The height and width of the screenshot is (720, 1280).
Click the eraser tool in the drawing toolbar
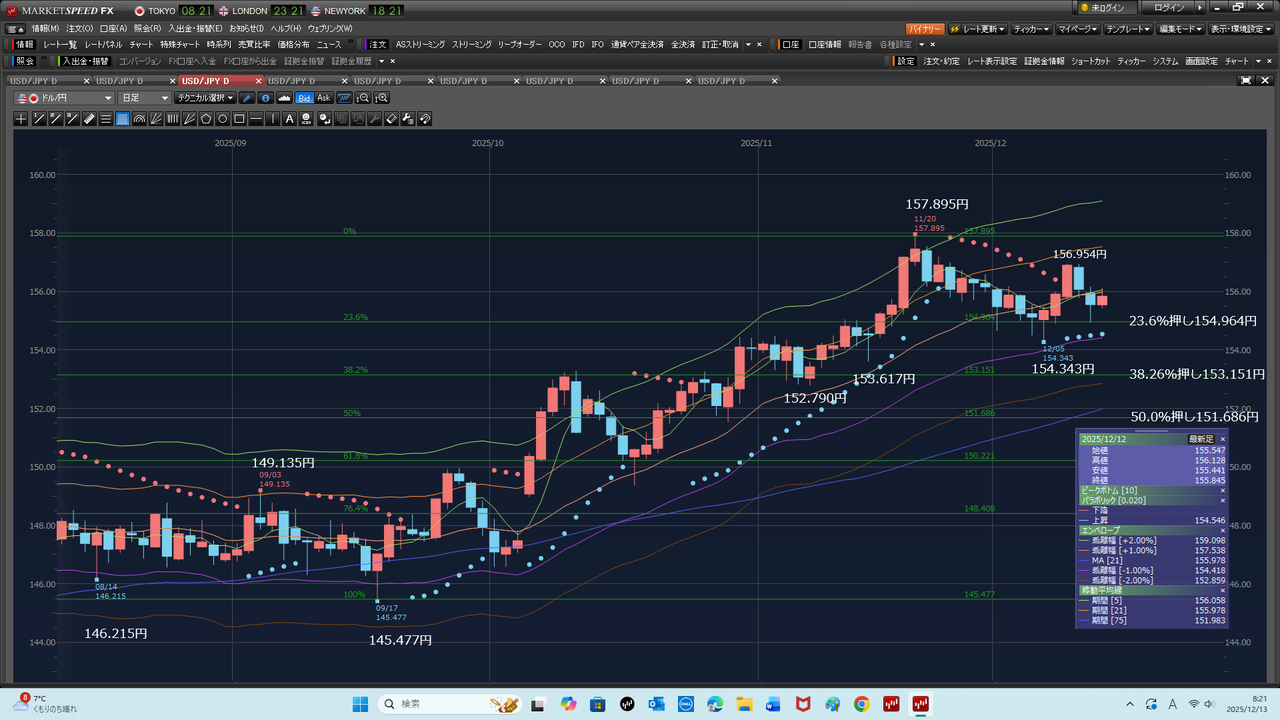391,119
